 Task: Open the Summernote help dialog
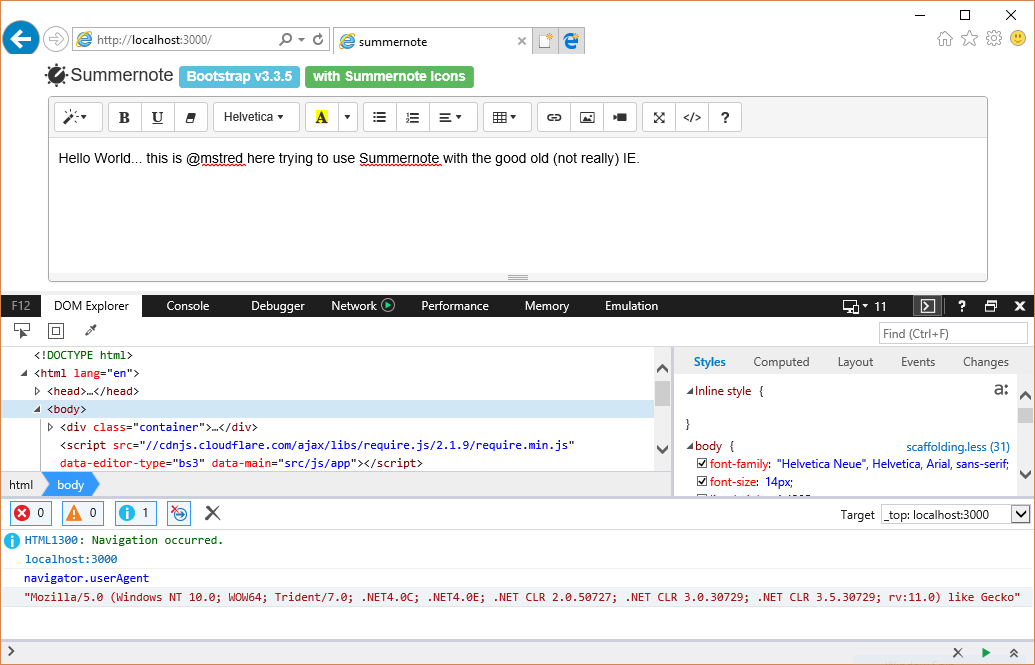724,117
